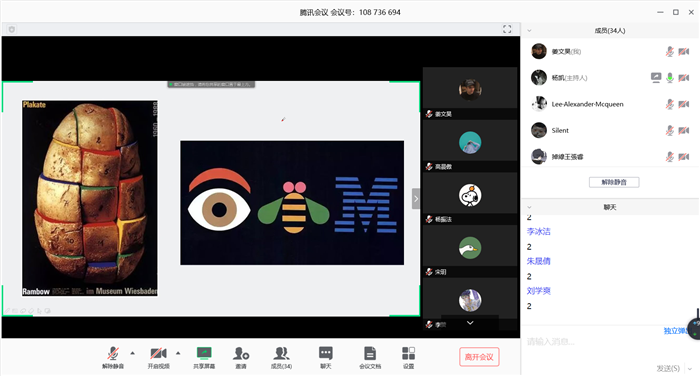Open the 邀请 invite icon
Viewport: 700px width, 376px height.
coord(241,357)
